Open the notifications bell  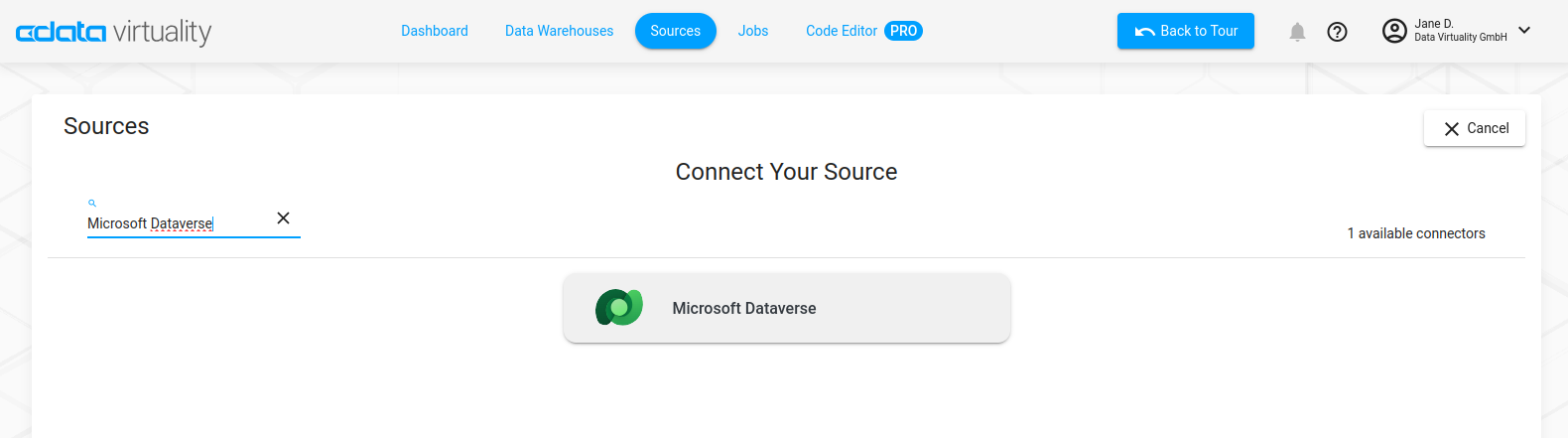pos(1297,32)
